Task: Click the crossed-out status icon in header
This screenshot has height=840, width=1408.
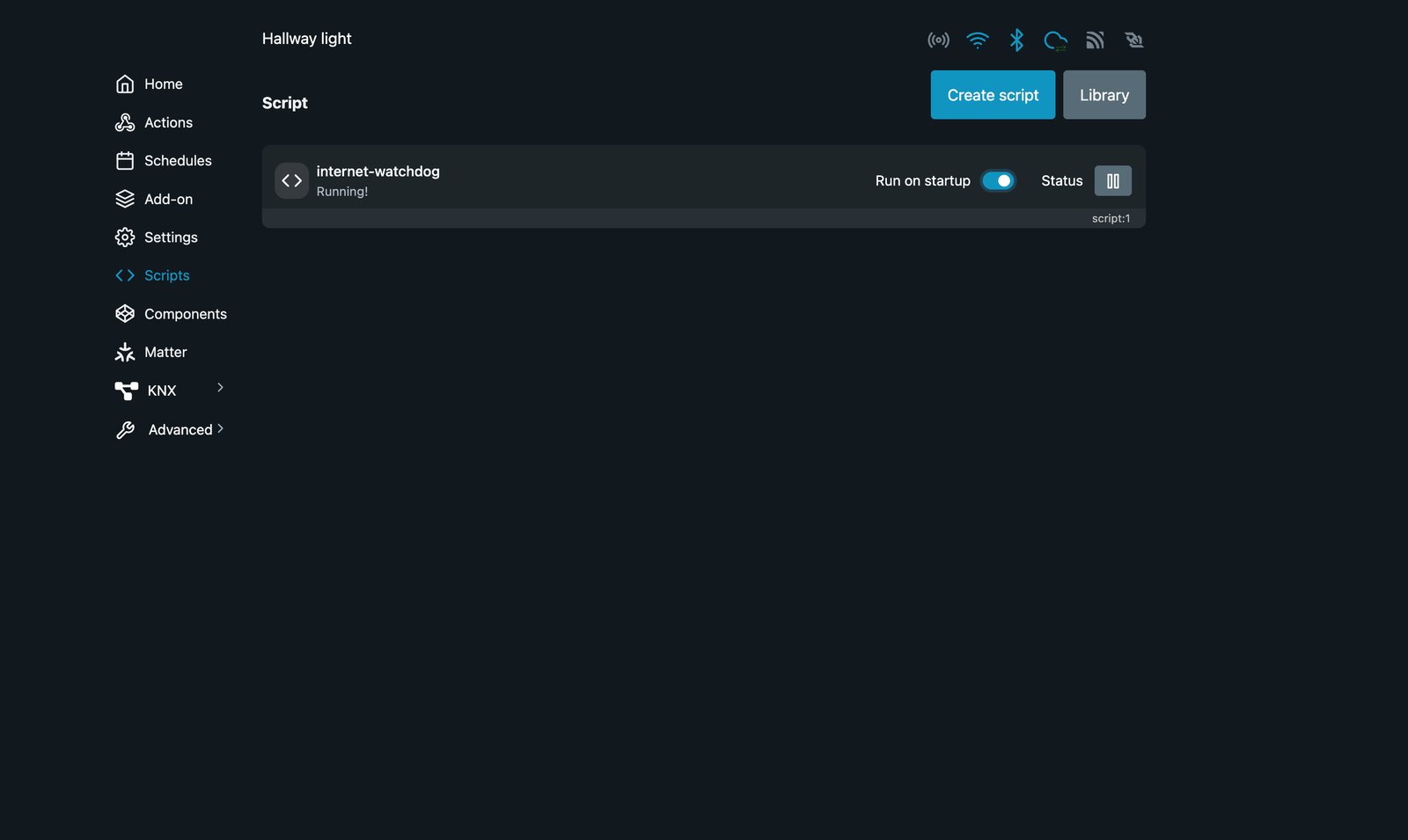Action: click(x=1133, y=40)
